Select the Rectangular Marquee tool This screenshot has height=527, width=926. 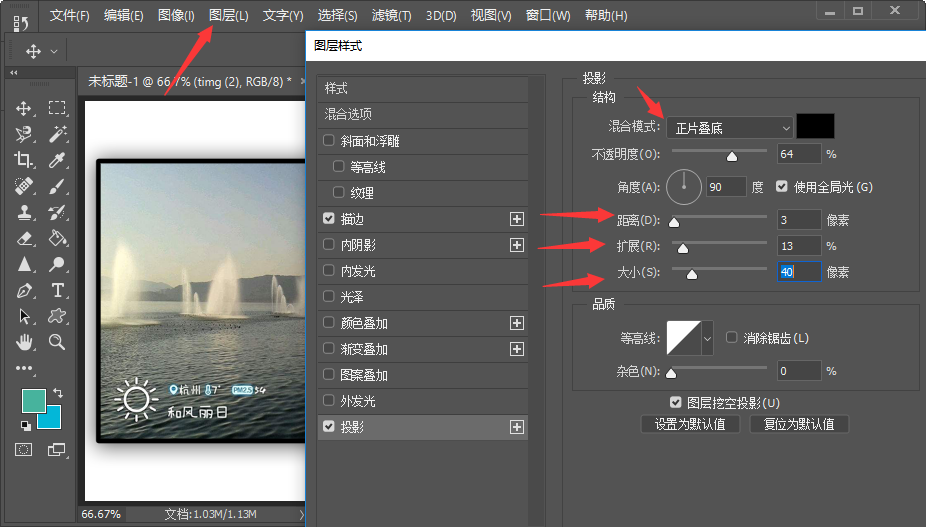pyautogui.click(x=57, y=108)
